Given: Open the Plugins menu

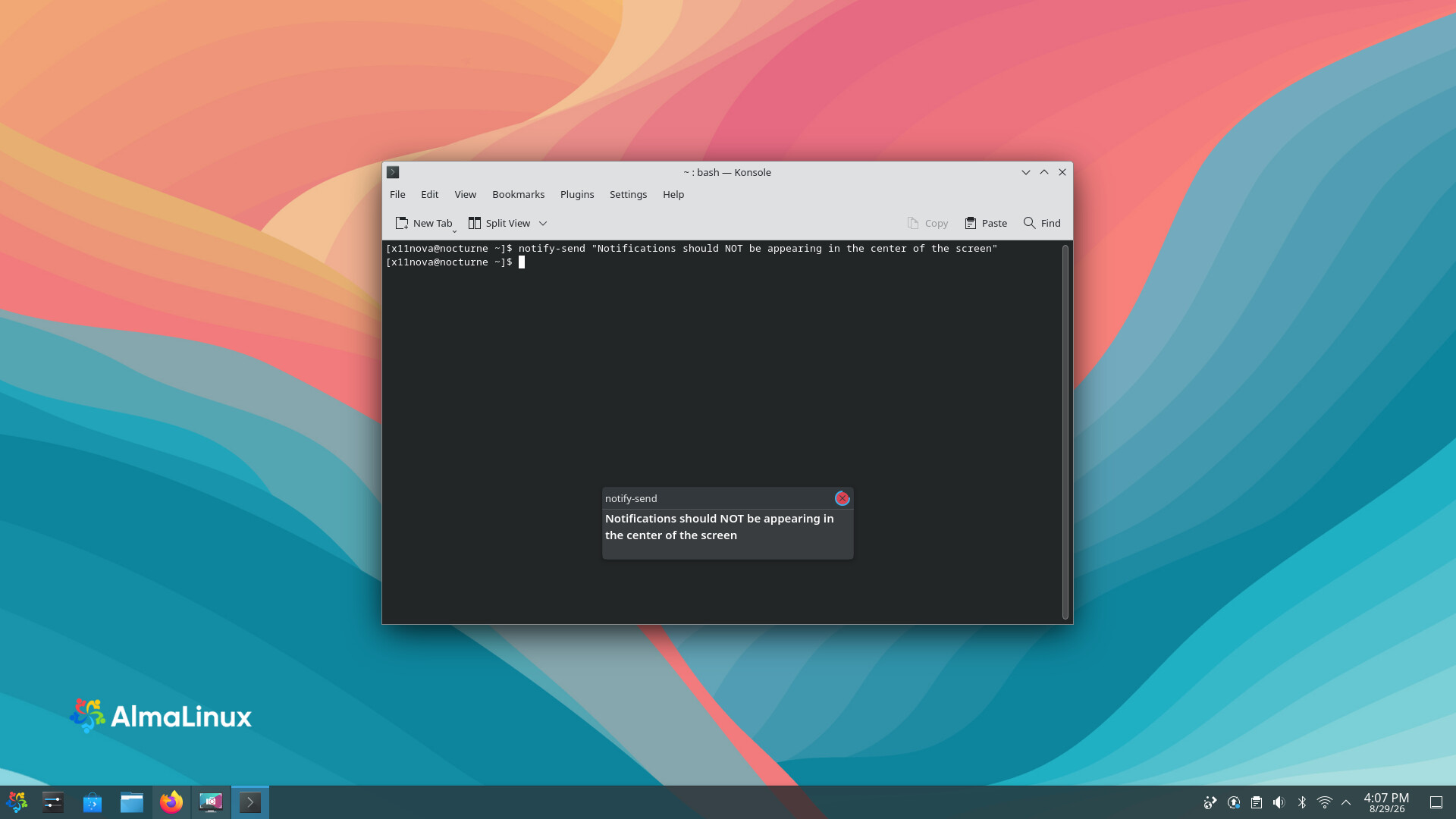Looking at the screenshot, I should (577, 194).
